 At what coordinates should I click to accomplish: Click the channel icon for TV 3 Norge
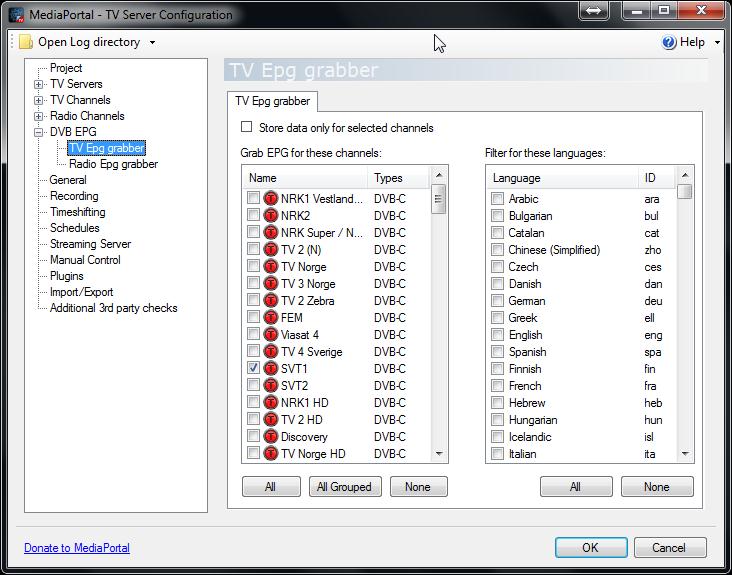[271, 283]
